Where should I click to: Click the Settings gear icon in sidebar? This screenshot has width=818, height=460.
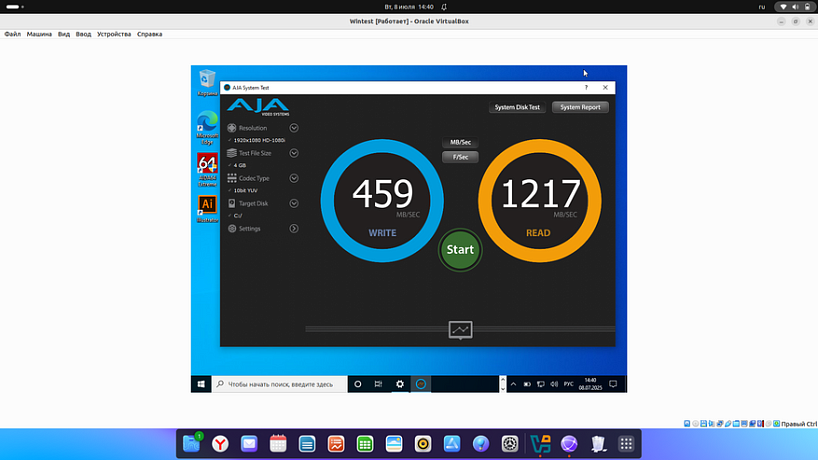click(232, 228)
